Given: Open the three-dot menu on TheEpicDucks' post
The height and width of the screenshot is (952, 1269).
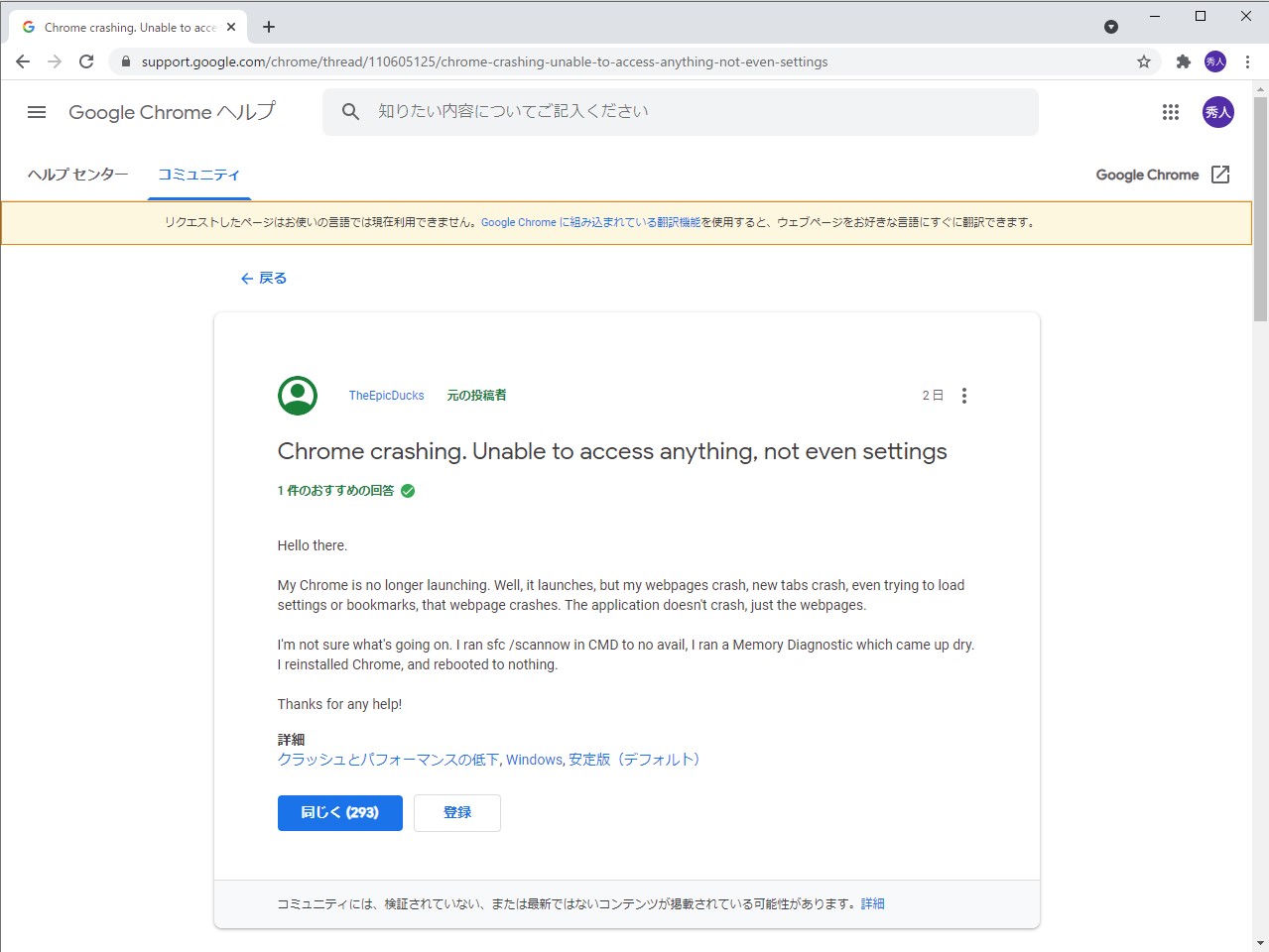Looking at the screenshot, I should pyautogui.click(x=963, y=395).
